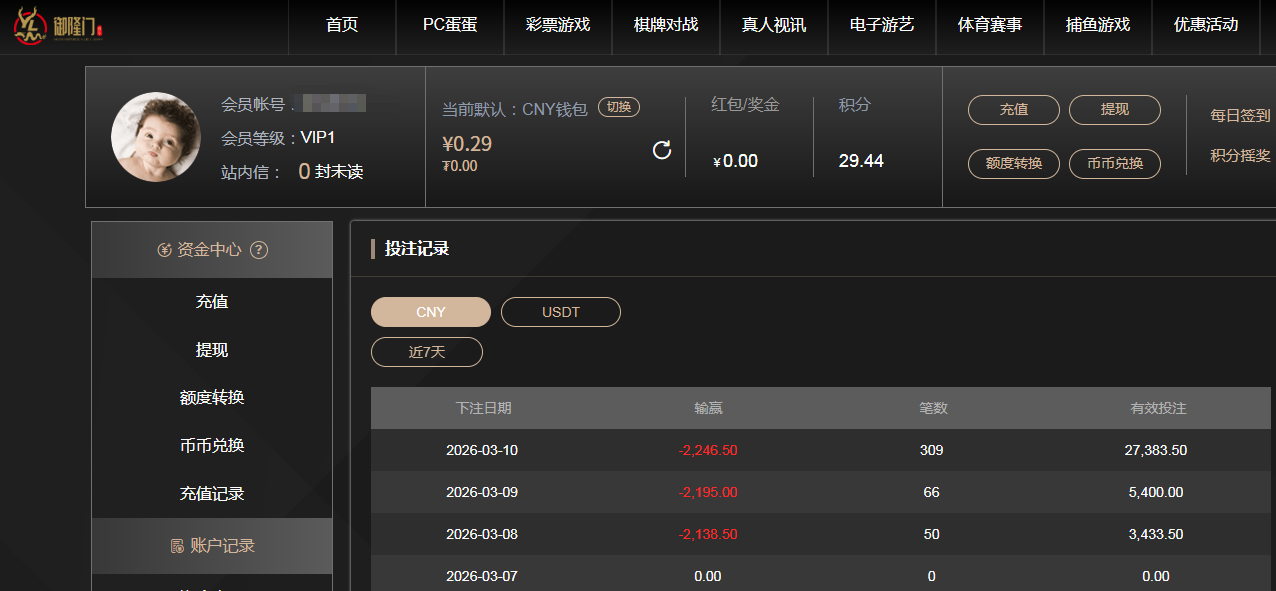This screenshot has width=1276, height=591.
Task: Select the USDT currency filter
Action: 560,312
